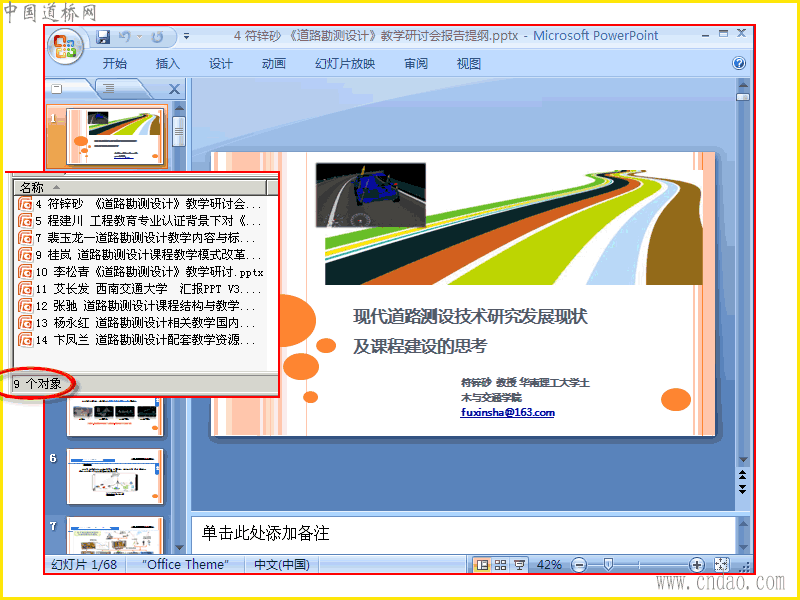
Task: Redo the last action
Action: click(157, 37)
